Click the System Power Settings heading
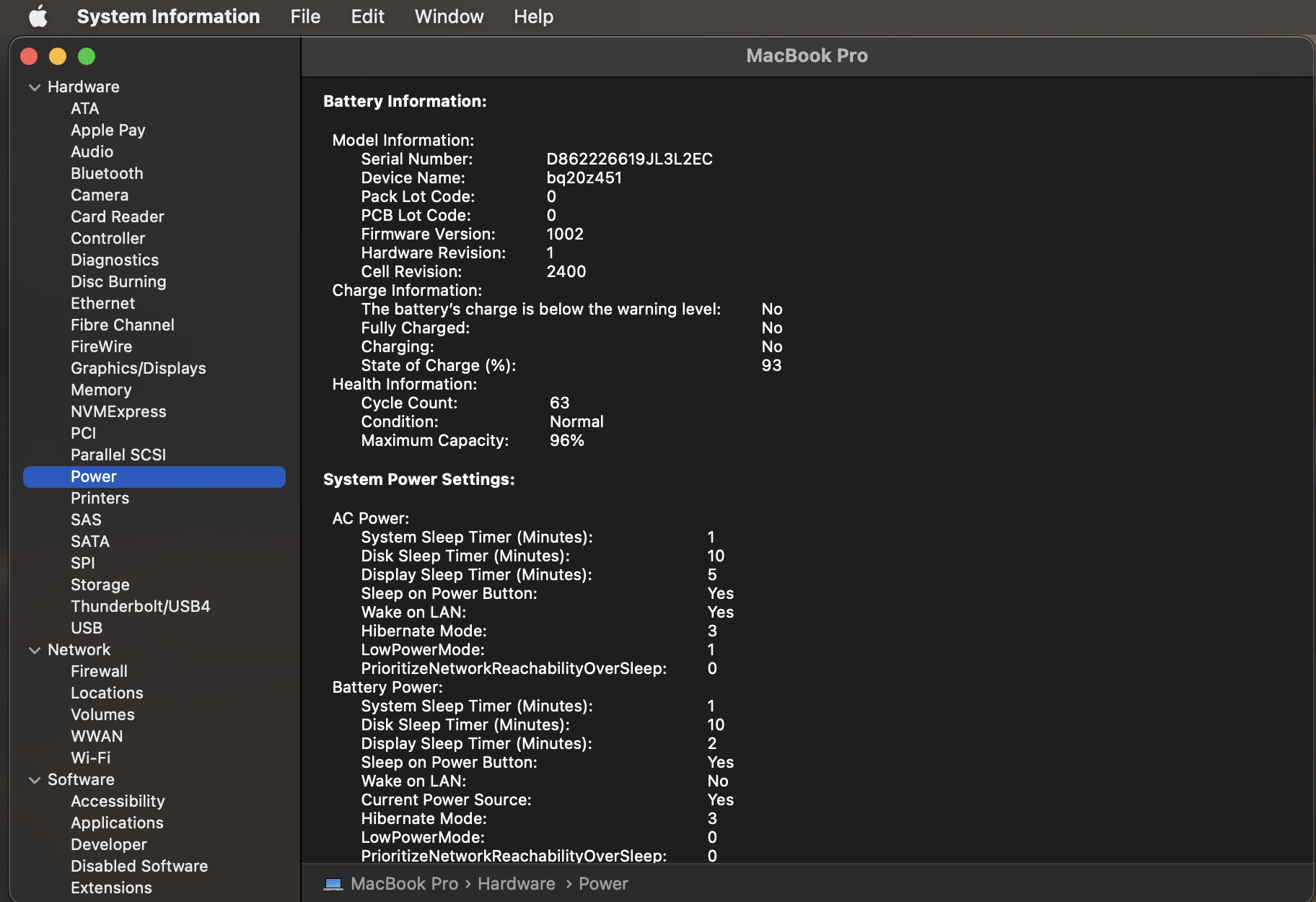Viewport: 1316px width, 902px height. pyautogui.click(x=418, y=479)
